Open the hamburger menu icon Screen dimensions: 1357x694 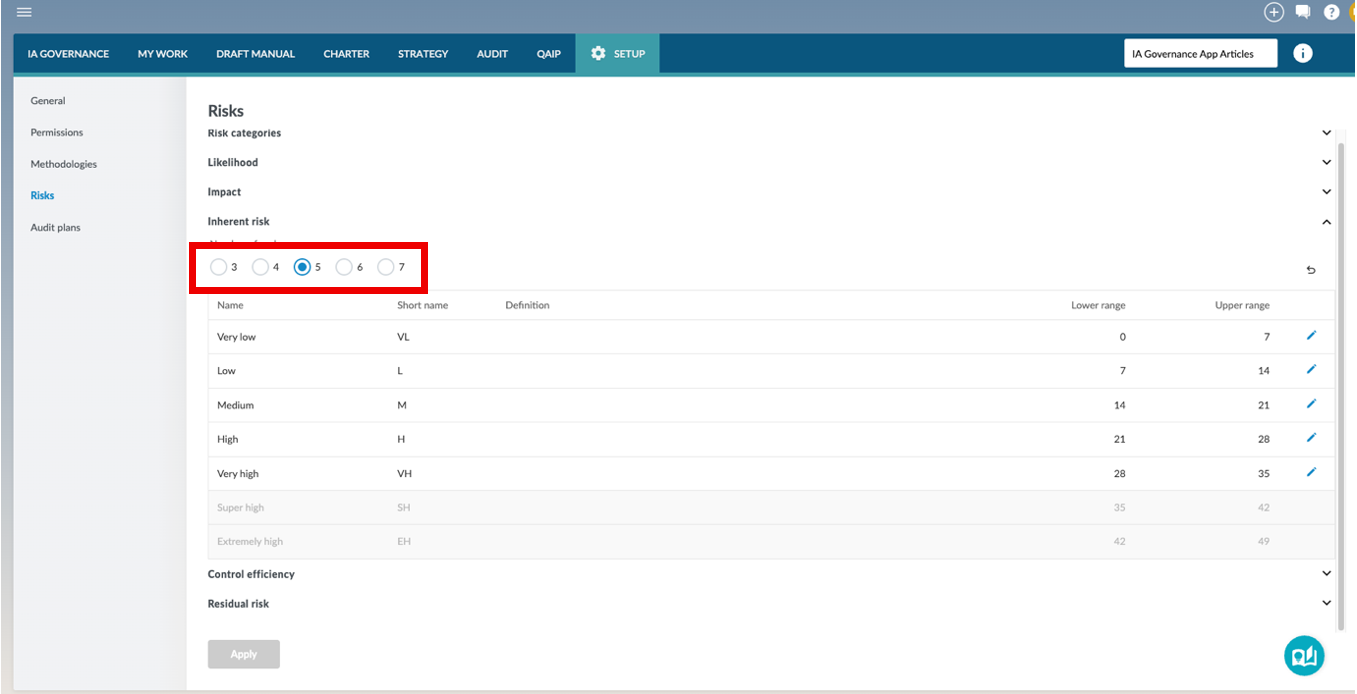point(24,12)
